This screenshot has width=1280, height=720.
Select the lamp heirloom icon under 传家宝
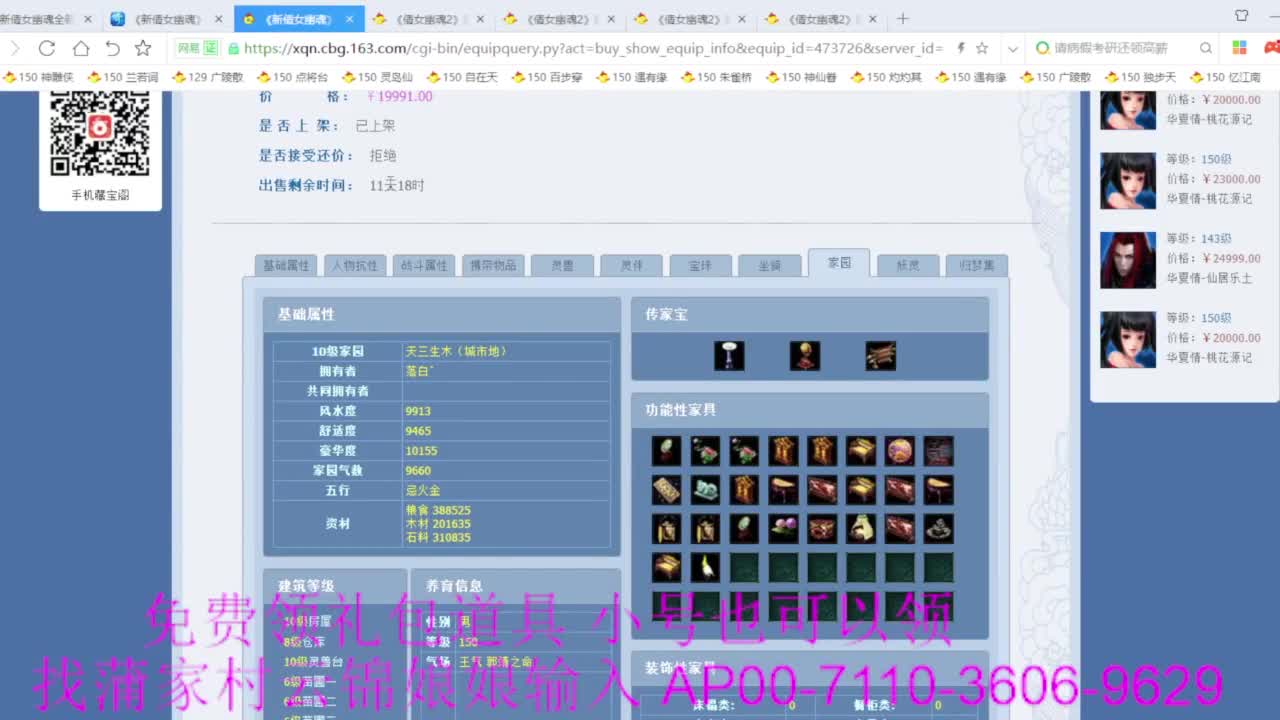pos(729,355)
